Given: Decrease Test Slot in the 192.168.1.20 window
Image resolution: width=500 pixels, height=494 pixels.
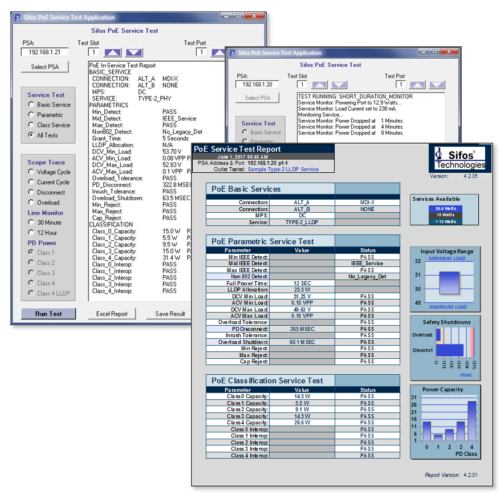Looking at the screenshot, I should (340, 85).
